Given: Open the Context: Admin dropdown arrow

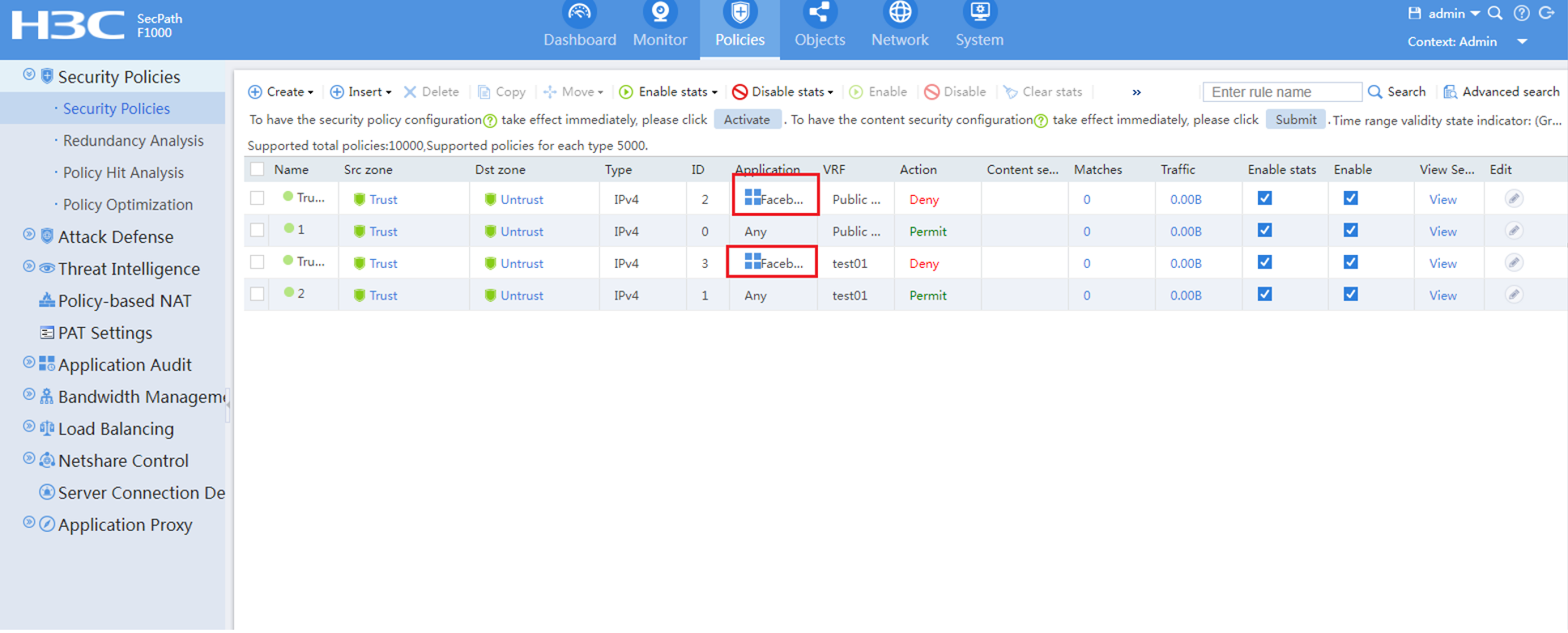Looking at the screenshot, I should [x=1522, y=41].
